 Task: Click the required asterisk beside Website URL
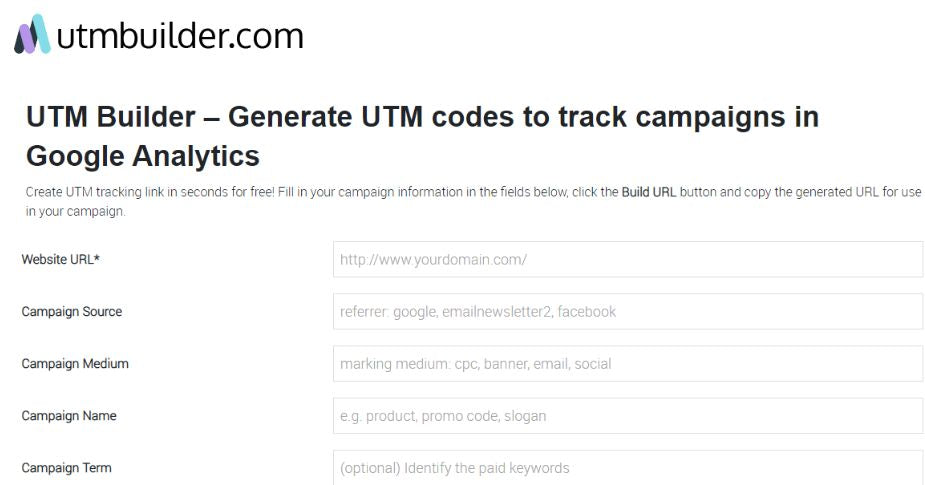(97, 260)
